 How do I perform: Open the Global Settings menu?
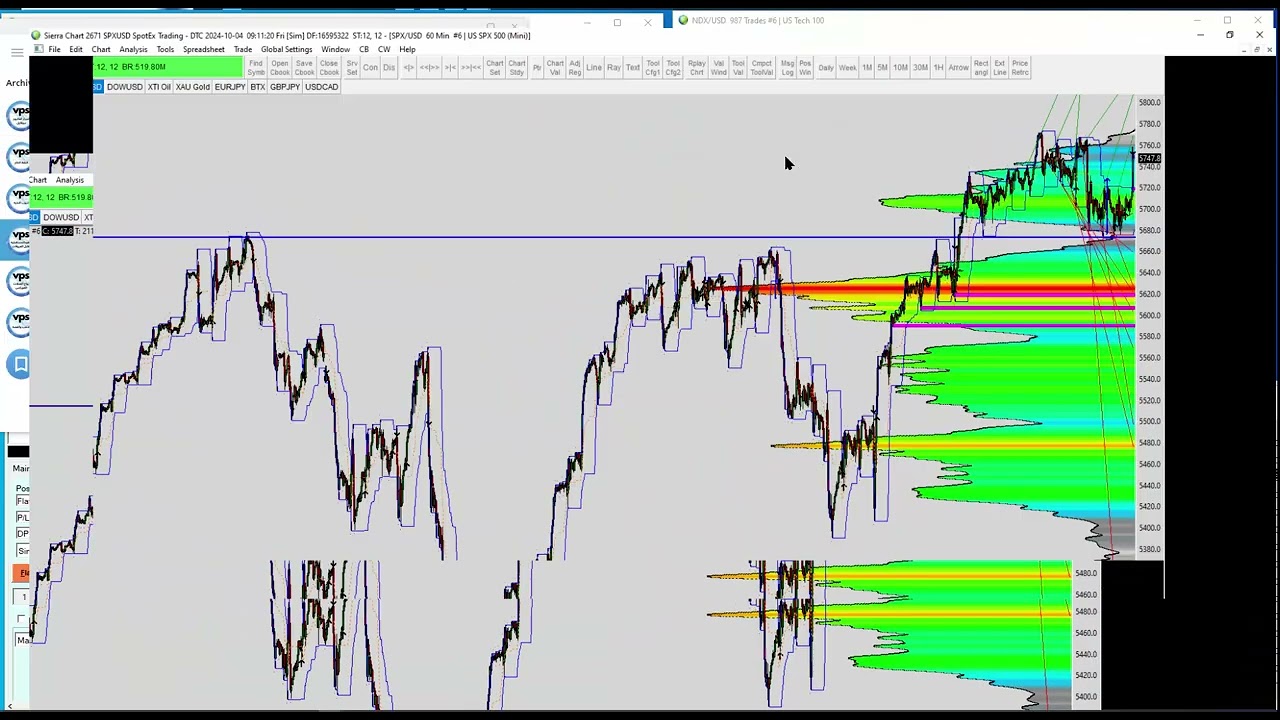pos(287,49)
